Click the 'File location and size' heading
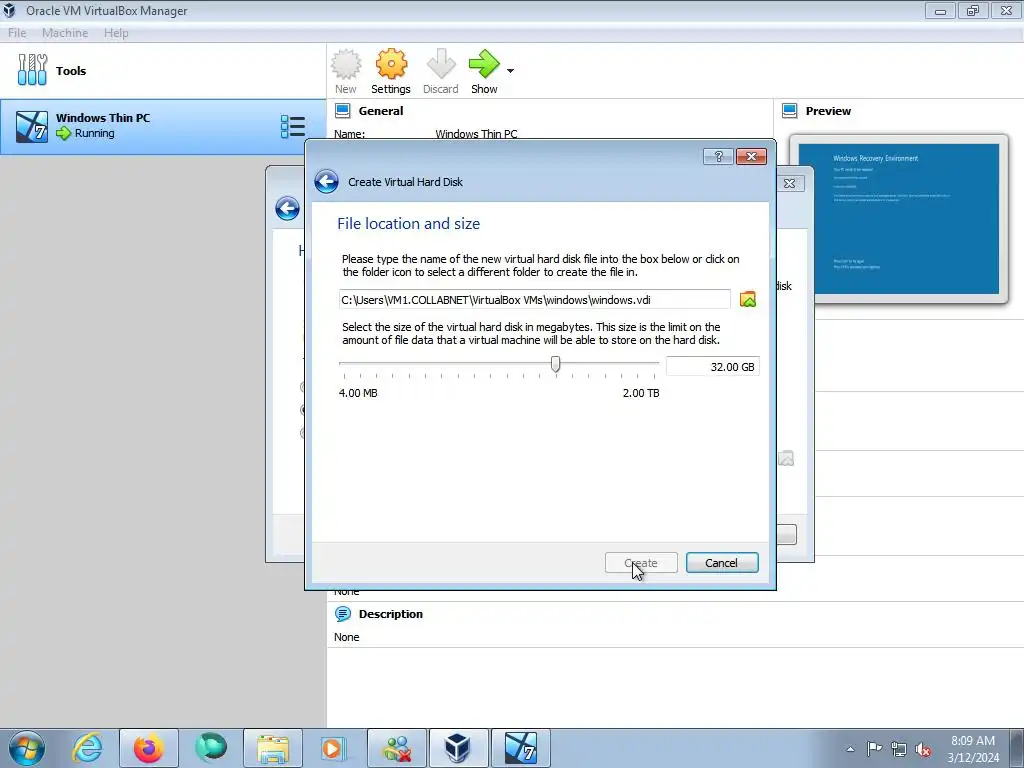 (408, 223)
